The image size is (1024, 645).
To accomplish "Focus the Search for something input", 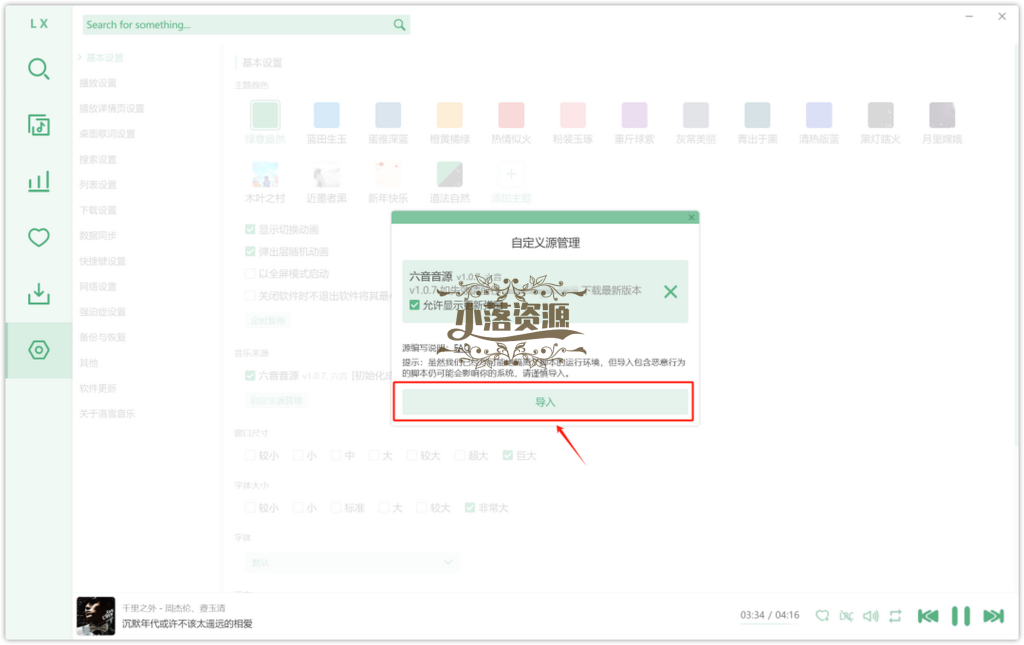I will pyautogui.click(x=238, y=25).
